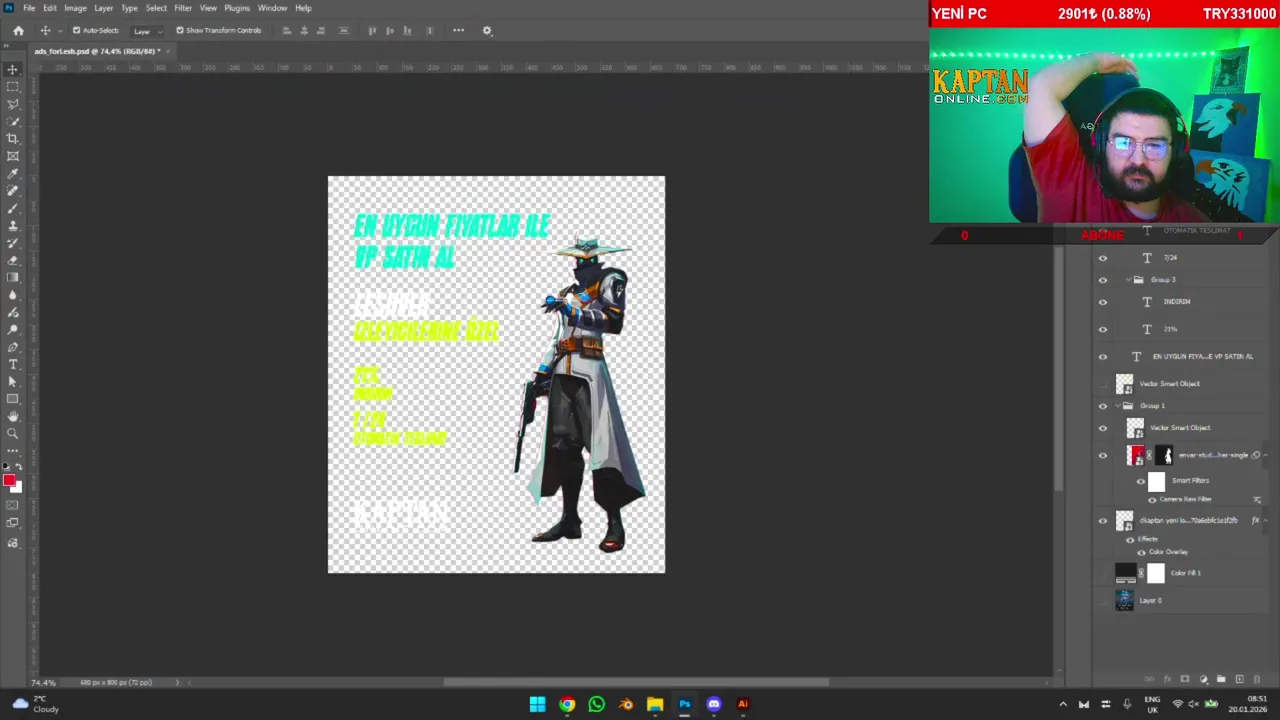This screenshot has width=1280, height=720.
Task: Open Adobe Illustrator from taskbar
Action: [x=743, y=704]
